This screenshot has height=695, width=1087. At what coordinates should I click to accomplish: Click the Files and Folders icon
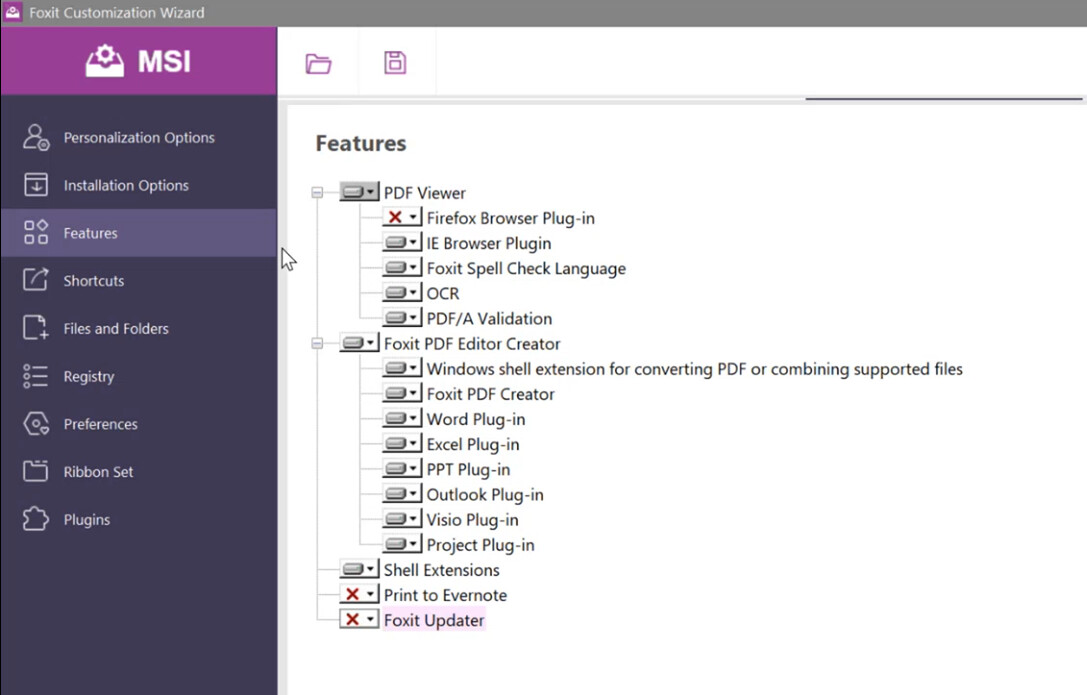point(36,328)
